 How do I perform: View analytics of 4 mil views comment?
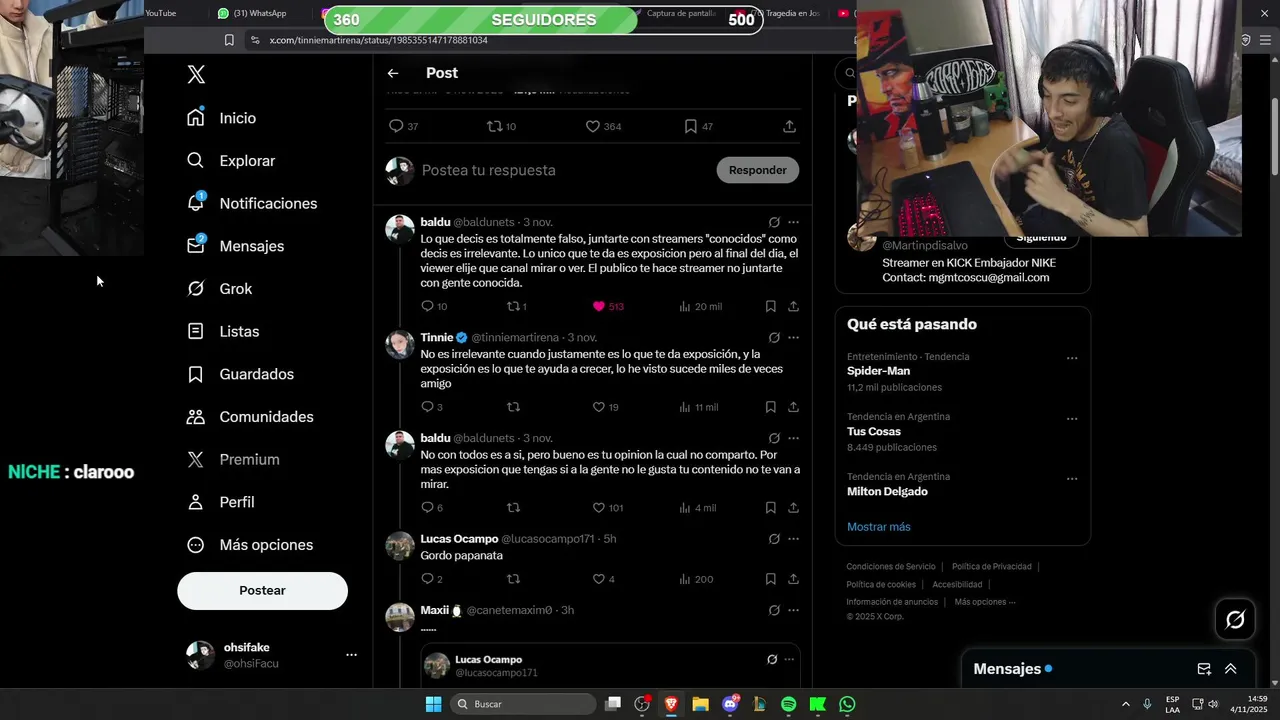pyautogui.click(x=685, y=508)
